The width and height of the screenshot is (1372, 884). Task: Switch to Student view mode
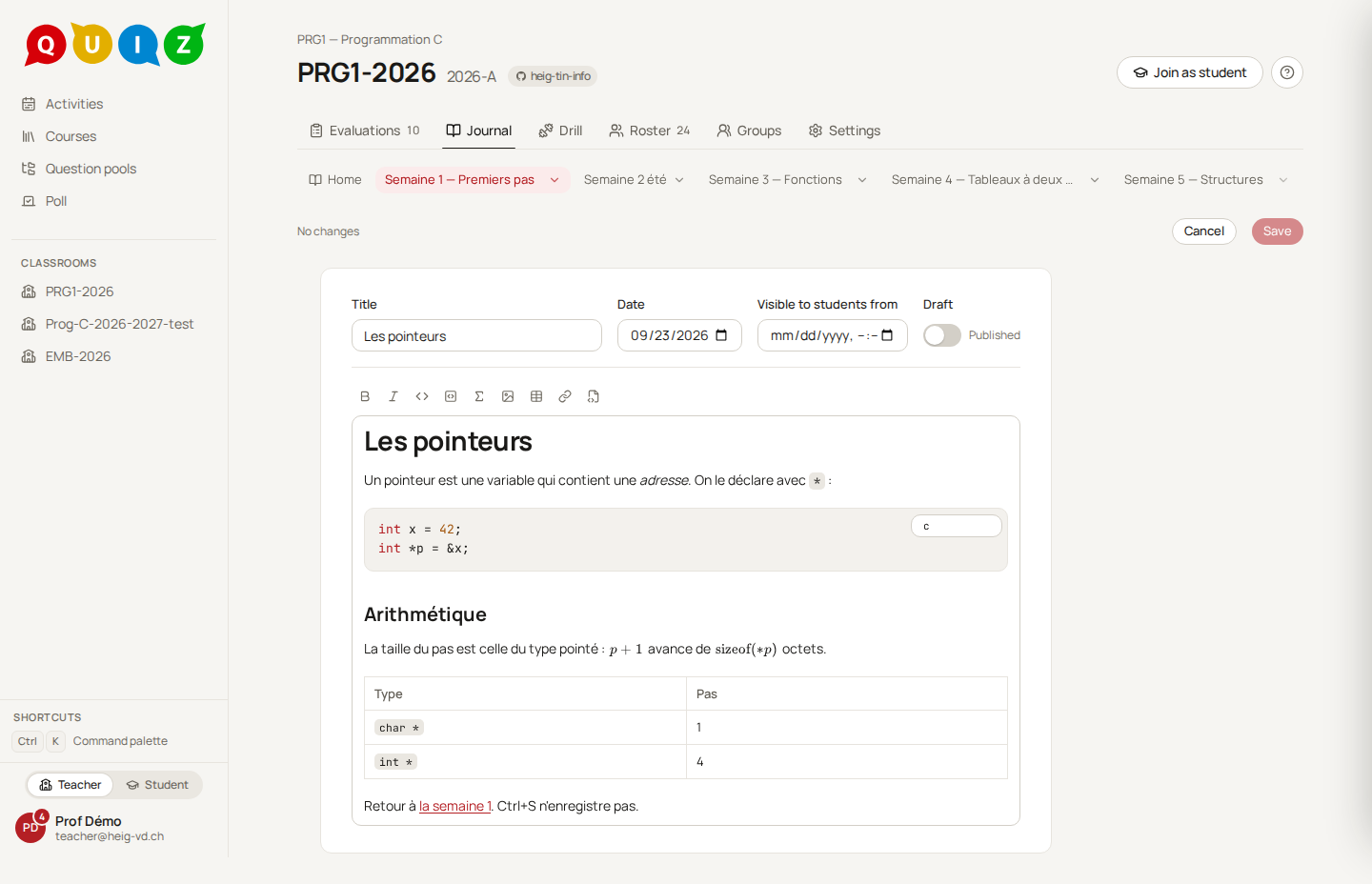pyautogui.click(x=157, y=785)
